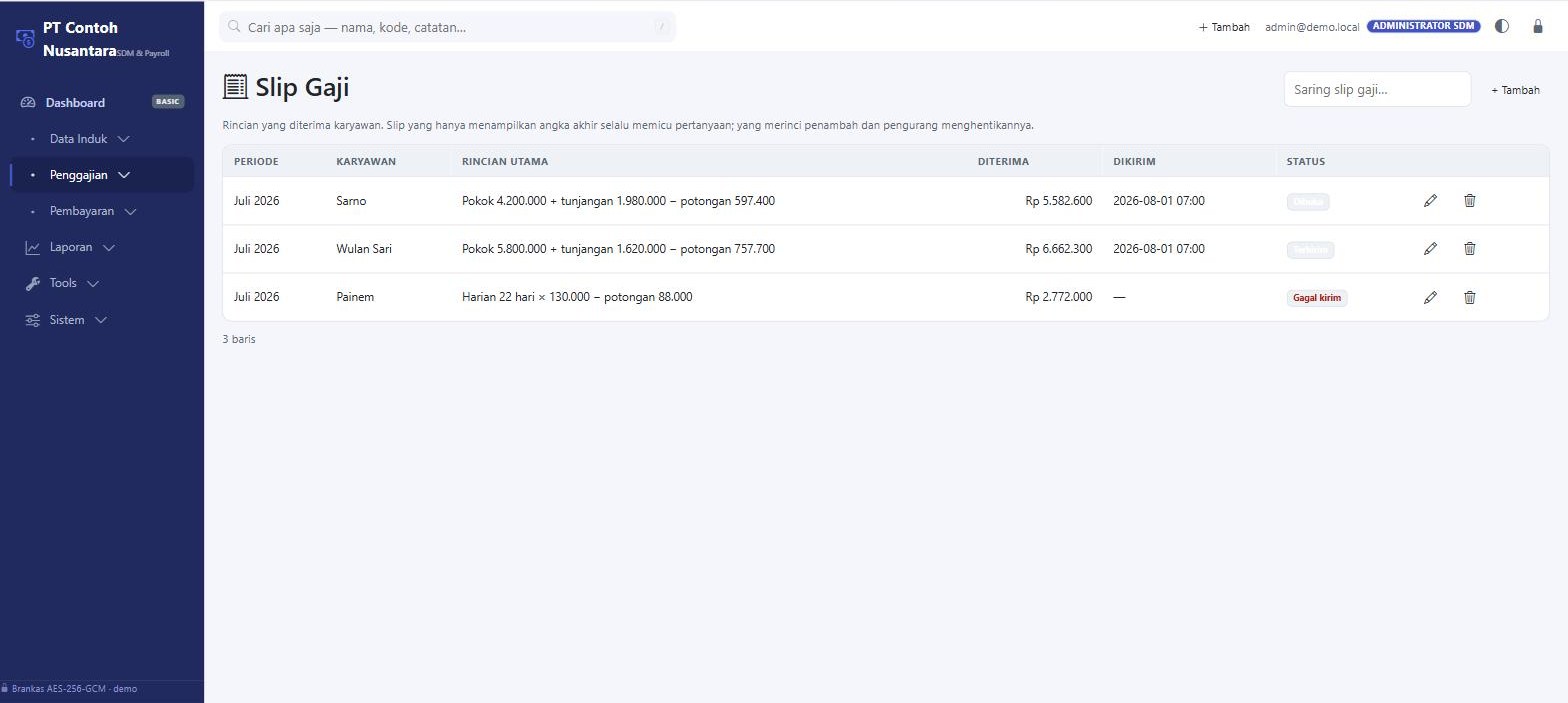This screenshot has height=703, width=1568.
Task: Click the STATUS column header
Action: coord(1306,161)
